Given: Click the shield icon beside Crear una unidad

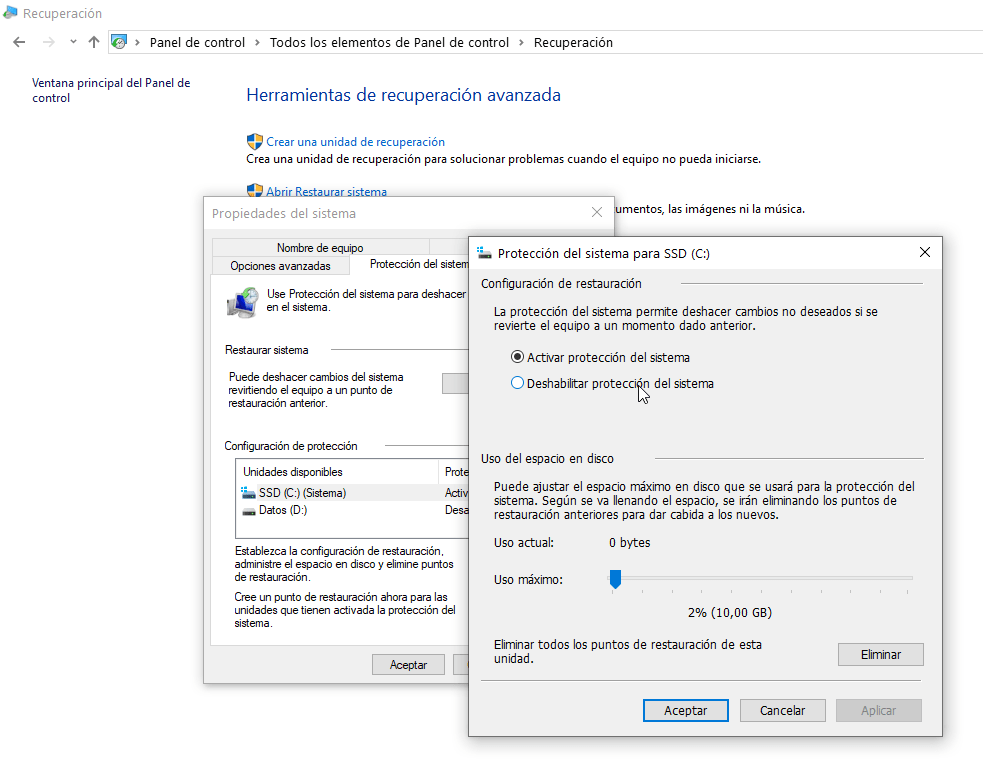Looking at the screenshot, I should [254, 142].
